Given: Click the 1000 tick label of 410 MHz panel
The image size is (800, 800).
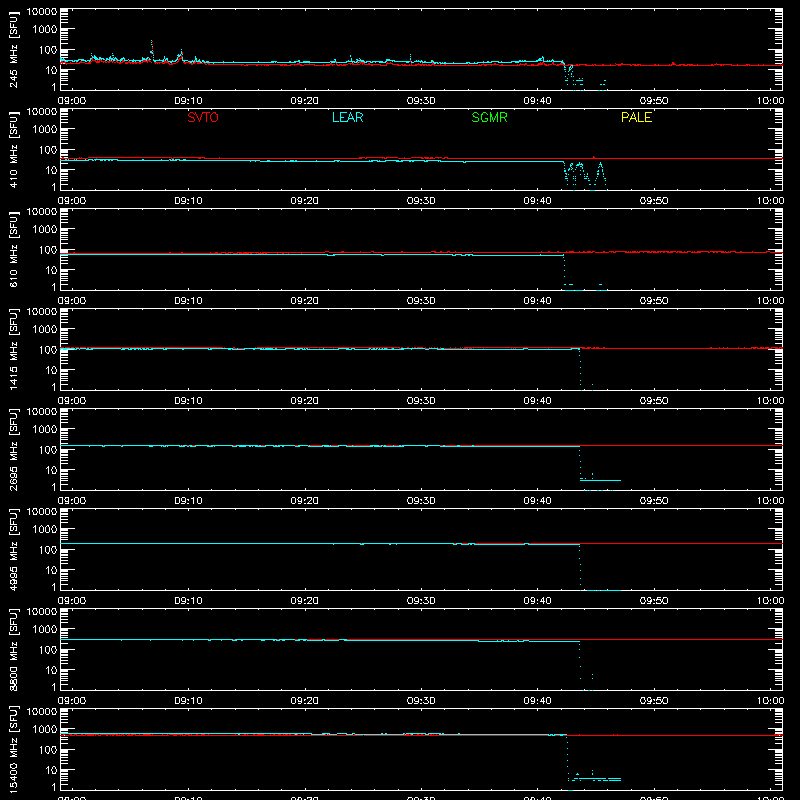Looking at the screenshot, I should 45,130.
